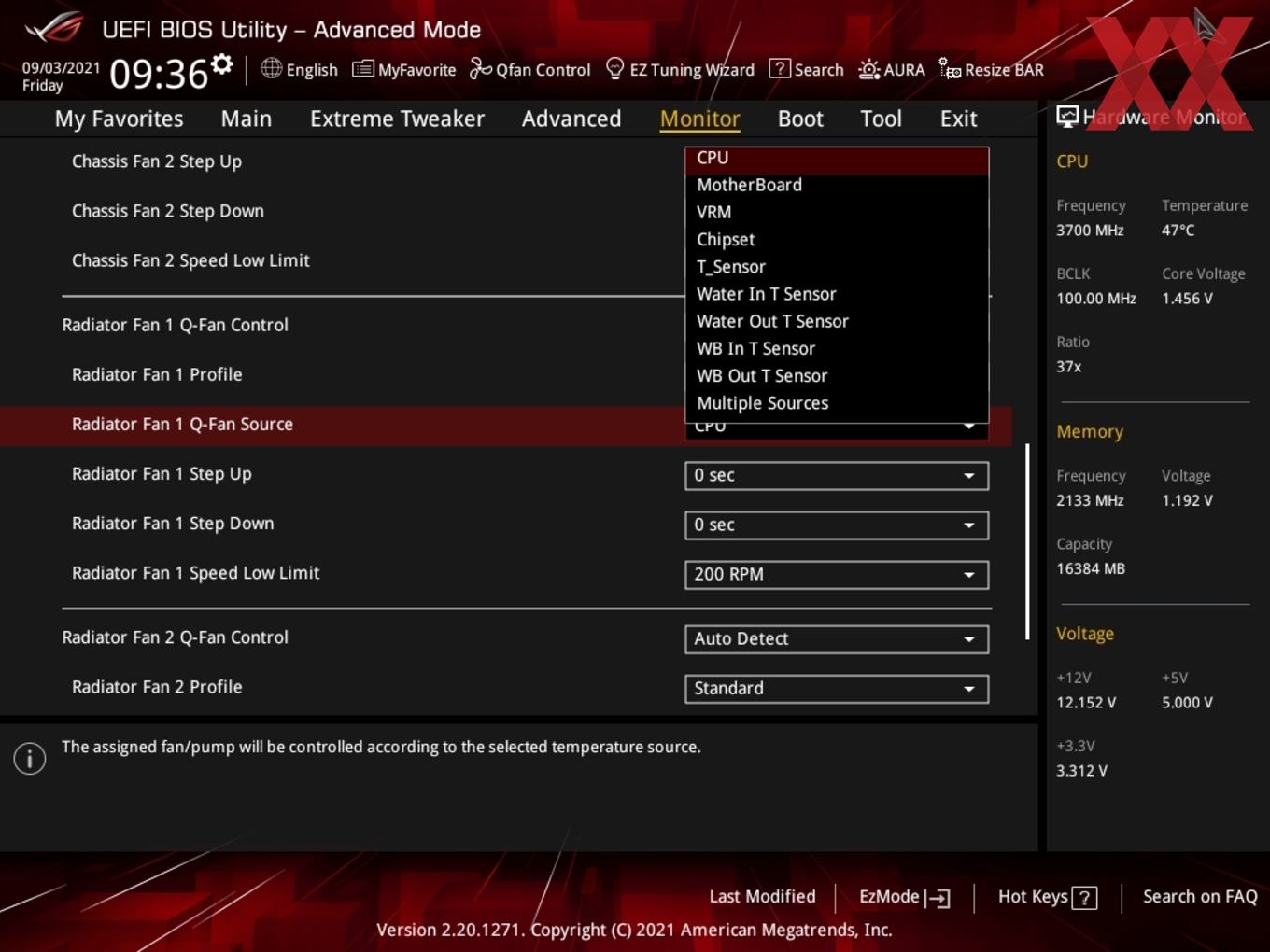The width and height of the screenshot is (1270, 952).
Task: Open the Tool tab
Action: [881, 119]
